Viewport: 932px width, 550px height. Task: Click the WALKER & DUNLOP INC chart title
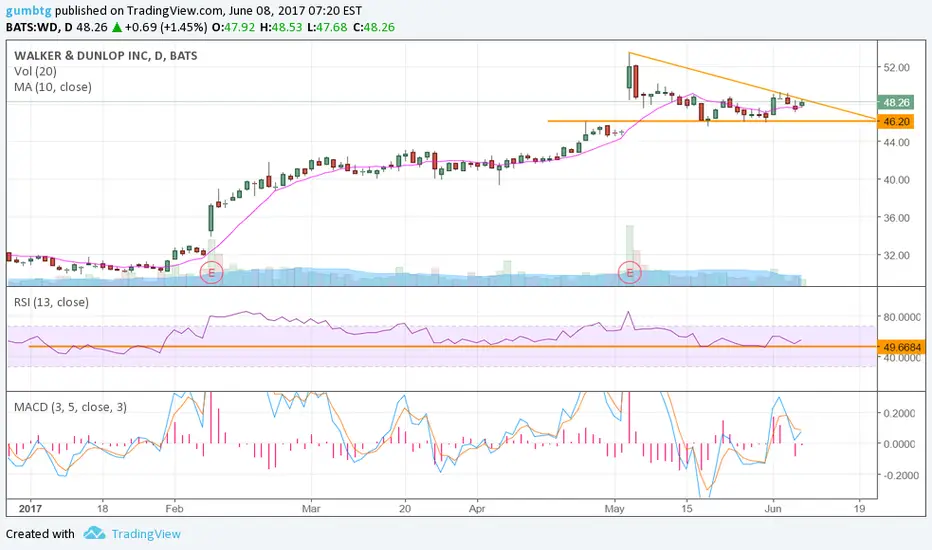pyautogui.click(x=106, y=56)
